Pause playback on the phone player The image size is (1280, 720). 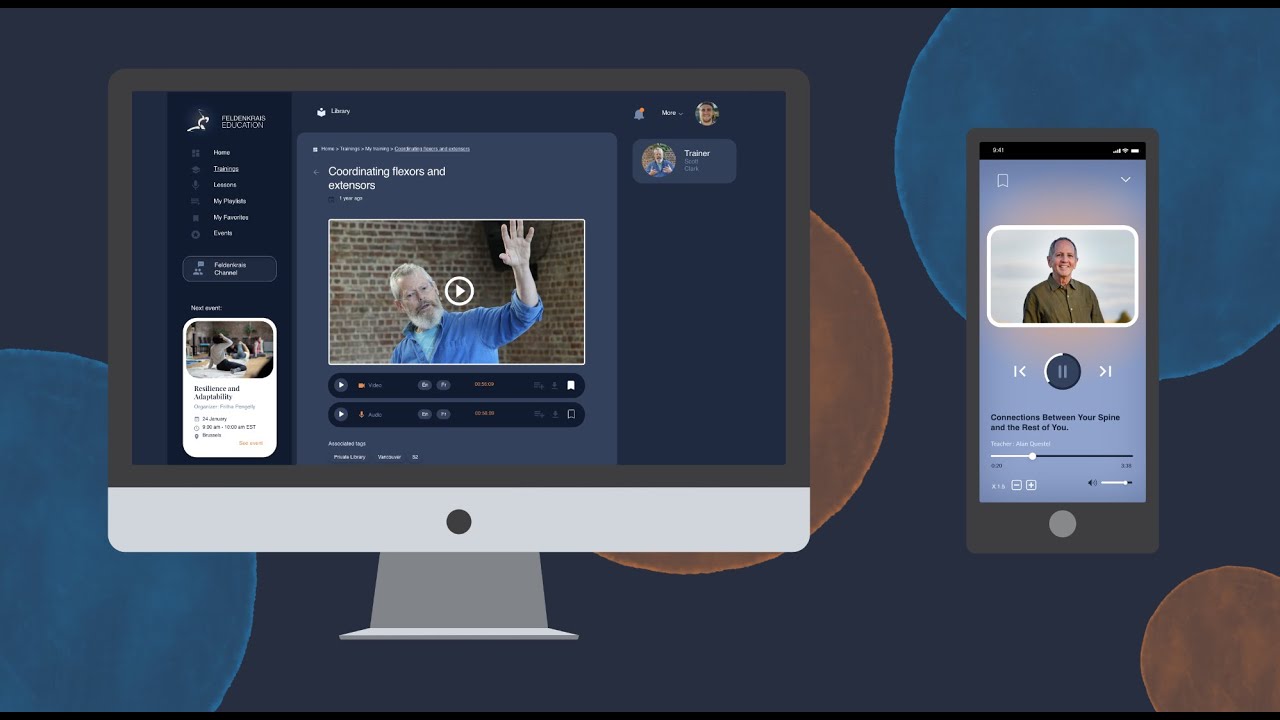click(1062, 372)
